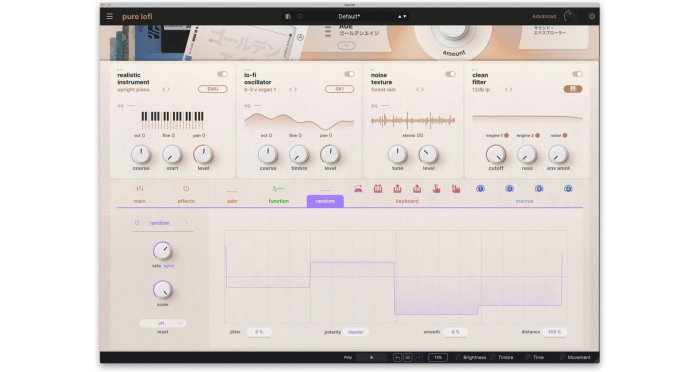Select the previous preset arrow

[x=400, y=17]
